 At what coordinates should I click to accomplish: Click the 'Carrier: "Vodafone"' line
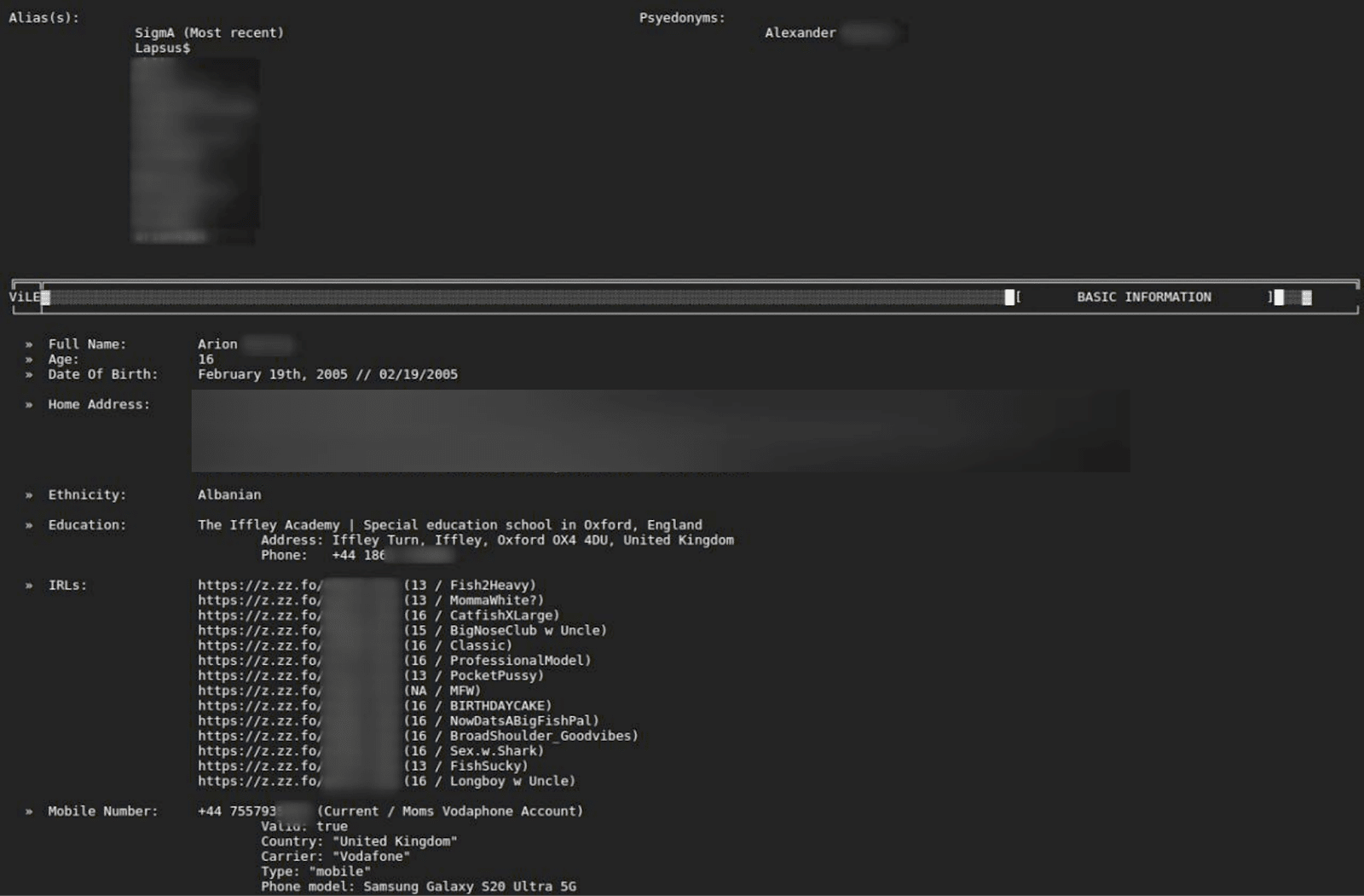tap(335, 857)
